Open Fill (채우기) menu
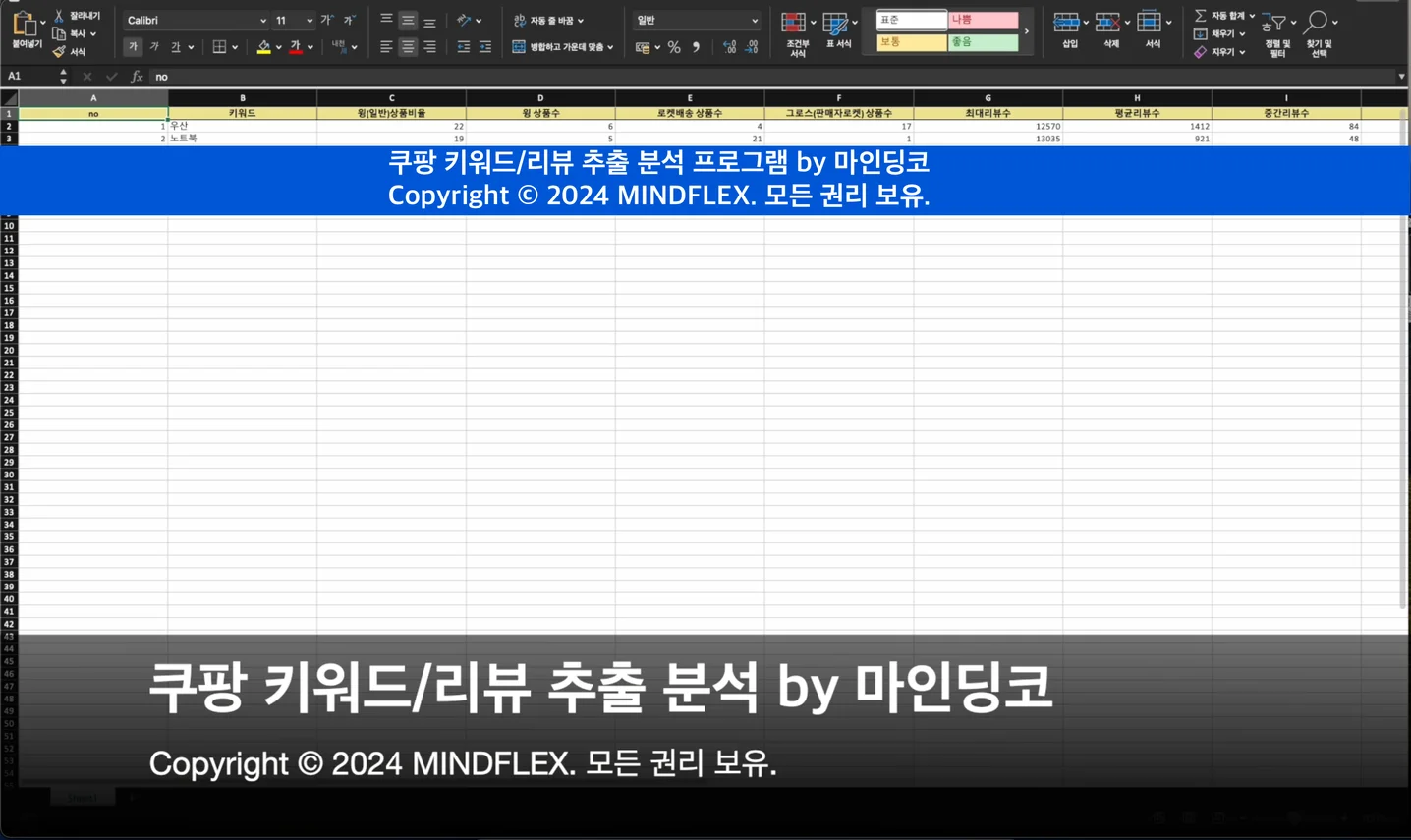 pyautogui.click(x=1219, y=33)
